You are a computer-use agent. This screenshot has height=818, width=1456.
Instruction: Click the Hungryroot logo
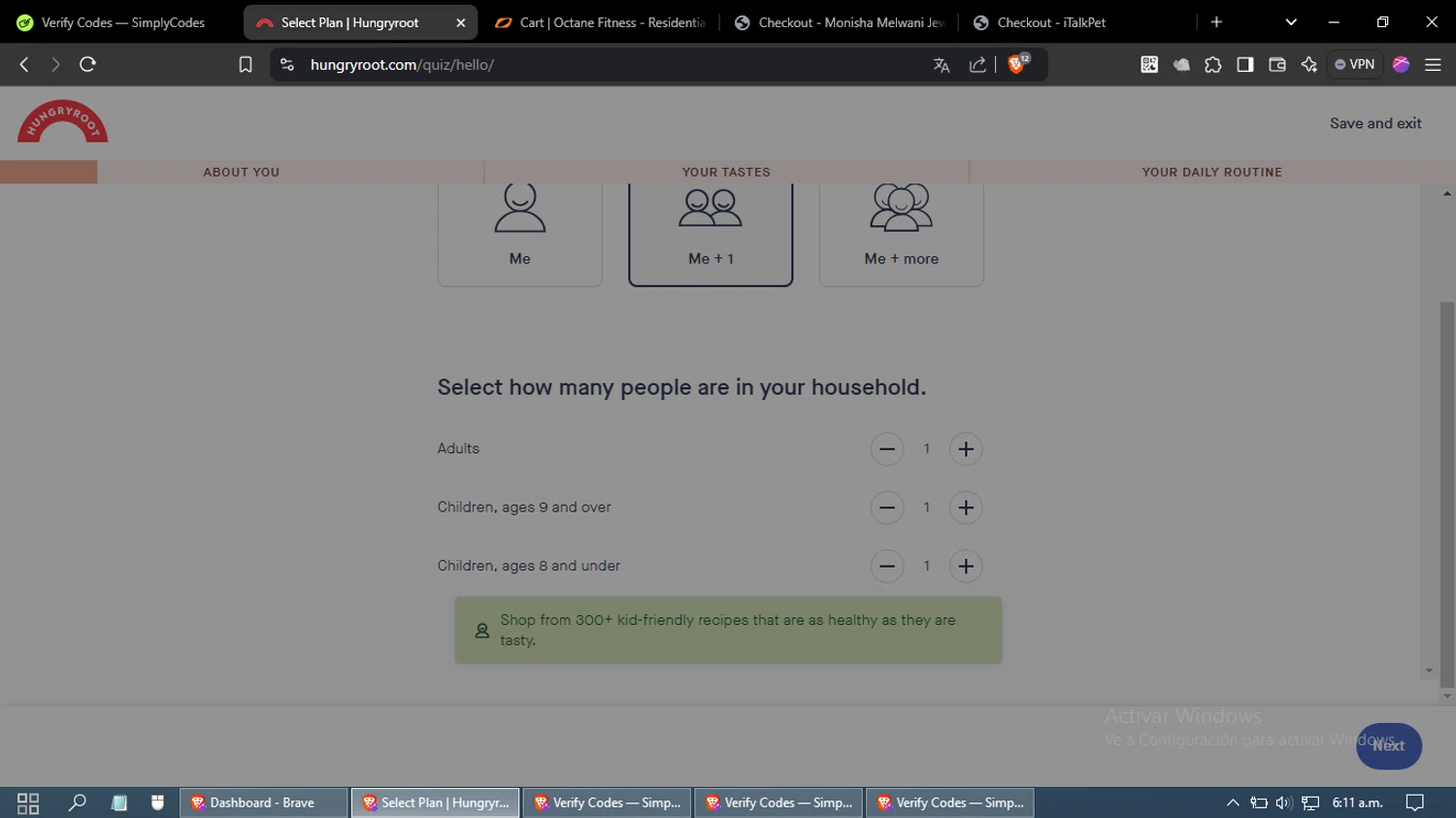click(x=63, y=122)
